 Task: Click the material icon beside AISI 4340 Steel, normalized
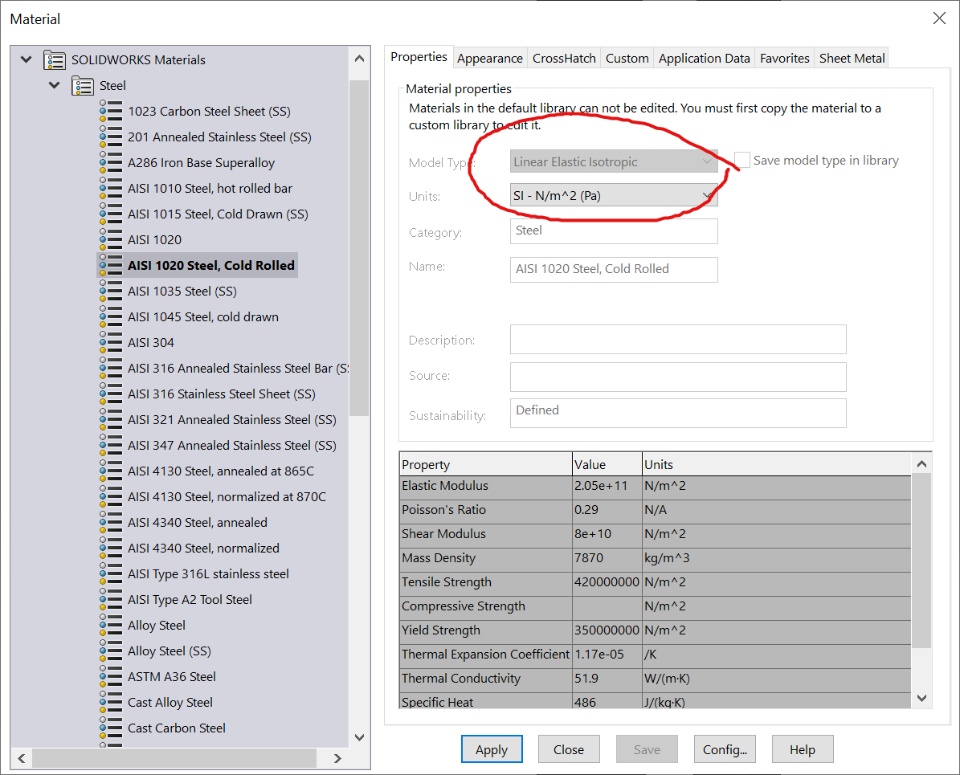pos(111,548)
